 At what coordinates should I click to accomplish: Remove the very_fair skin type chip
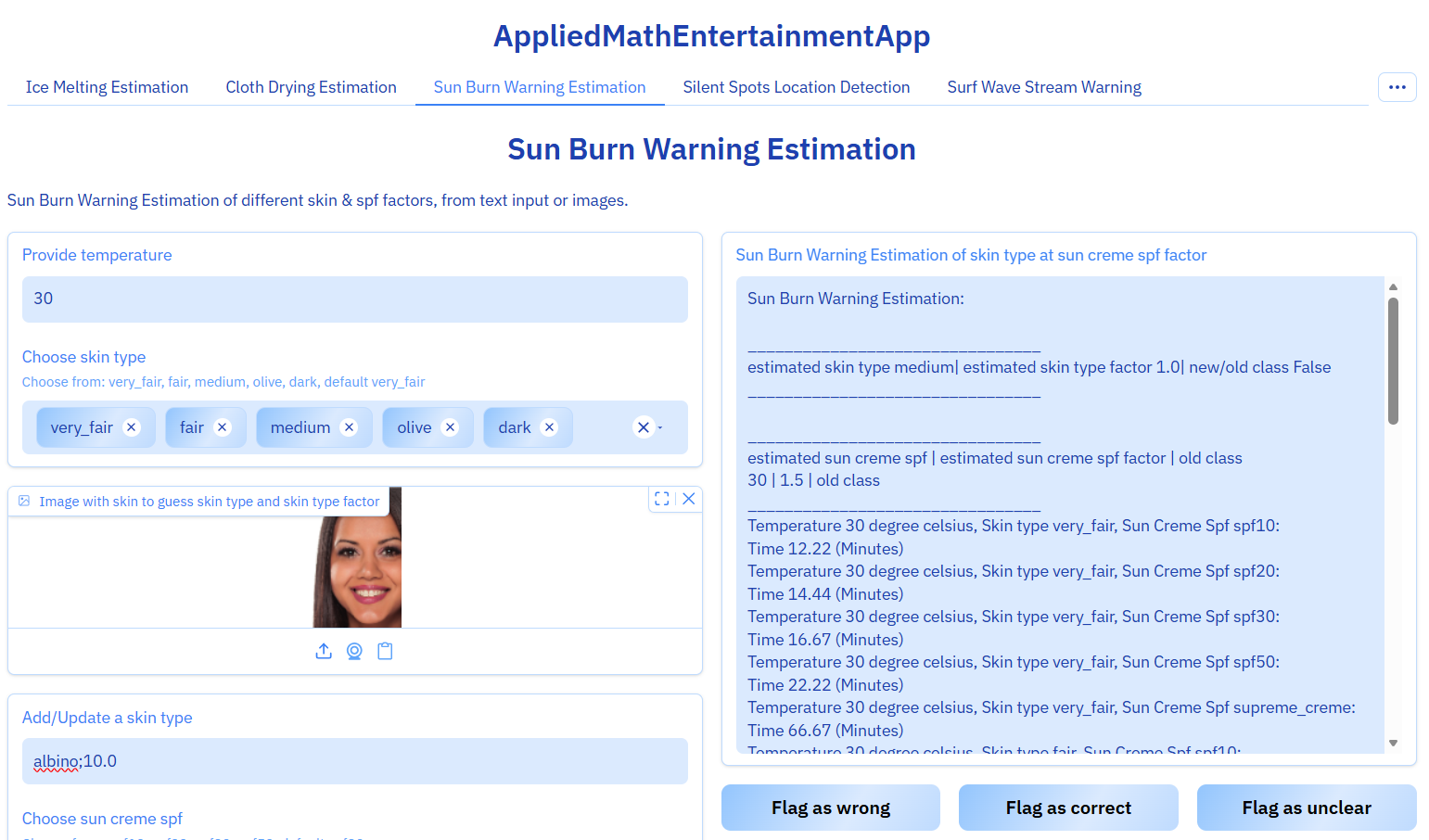point(131,426)
